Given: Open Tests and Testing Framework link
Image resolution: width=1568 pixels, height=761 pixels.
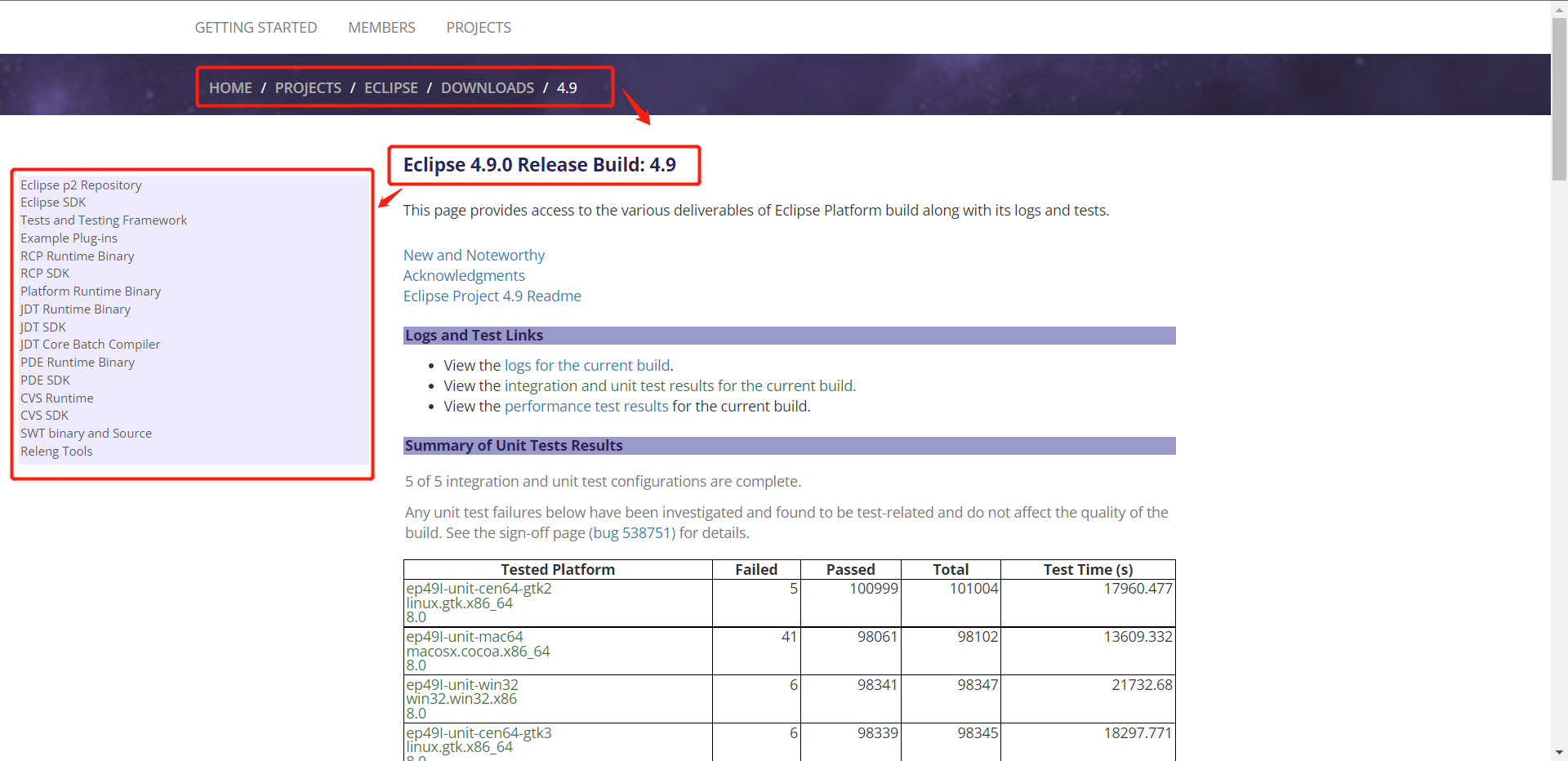Looking at the screenshot, I should pos(104,220).
